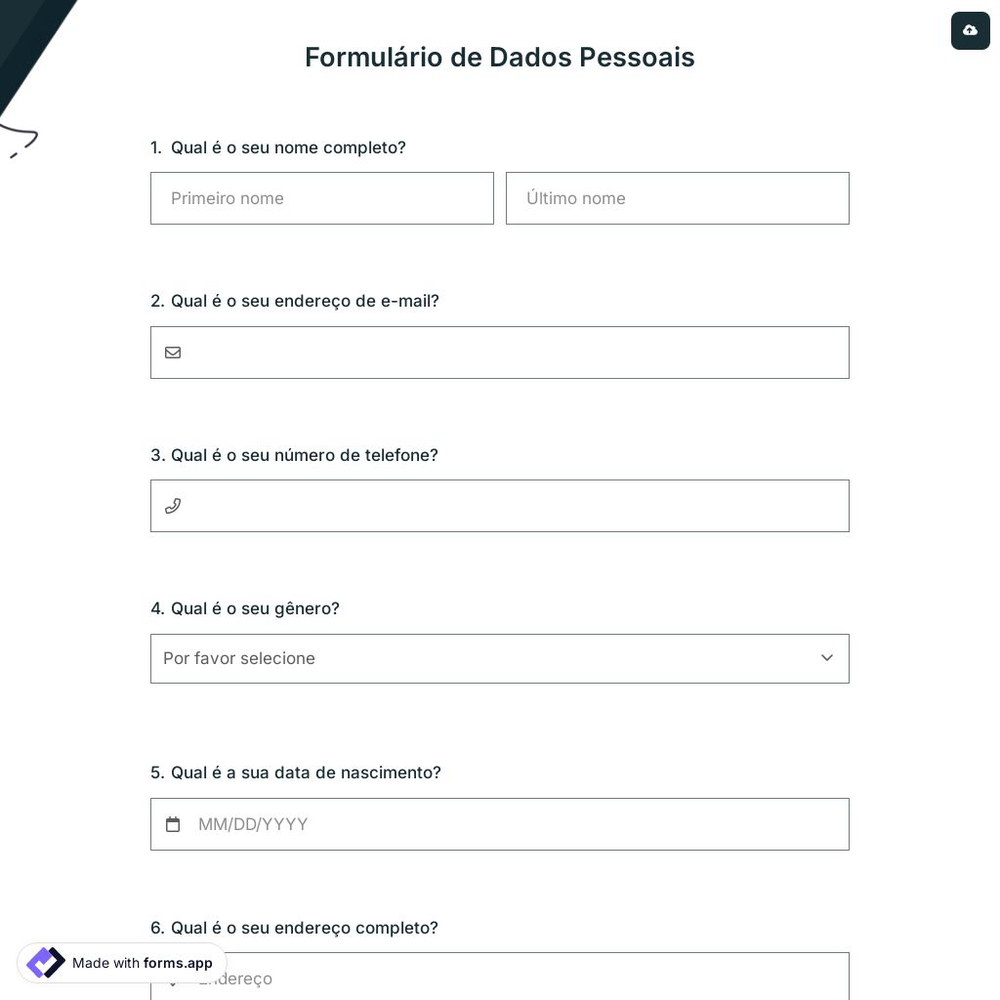Select the envelope icon in the email field
The height and width of the screenshot is (1000, 1000).
pyautogui.click(x=173, y=352)
